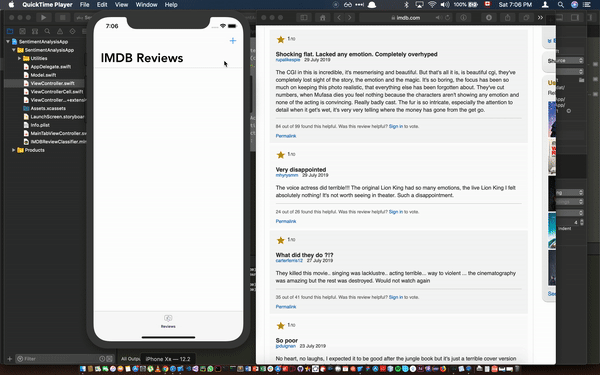Collapse SentimentAnalysisApp project root
Image resolution: width=600 pixels, height=375 pixels.
pos(8,42)
